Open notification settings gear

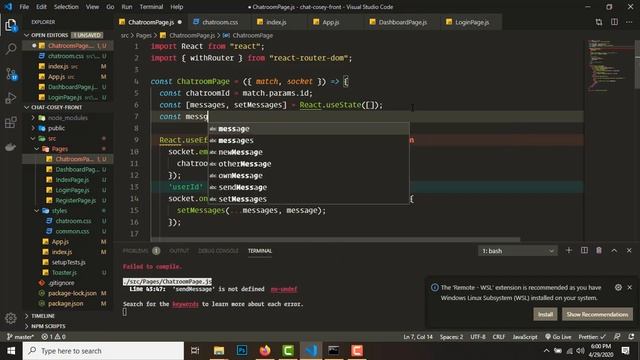click(x=618, y=287)
